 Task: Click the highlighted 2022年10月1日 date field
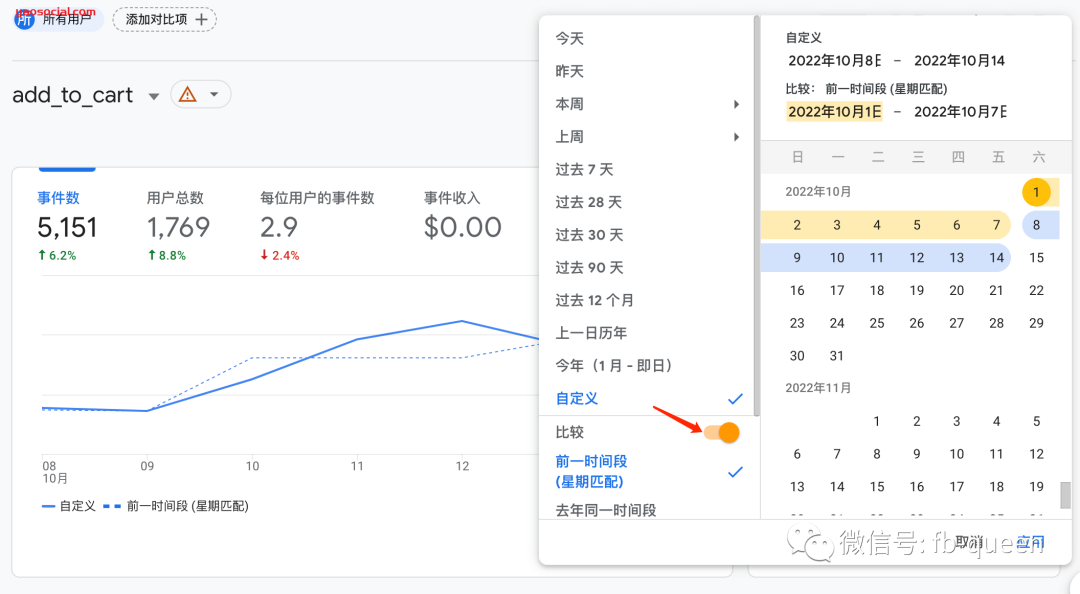pos(834,112)
